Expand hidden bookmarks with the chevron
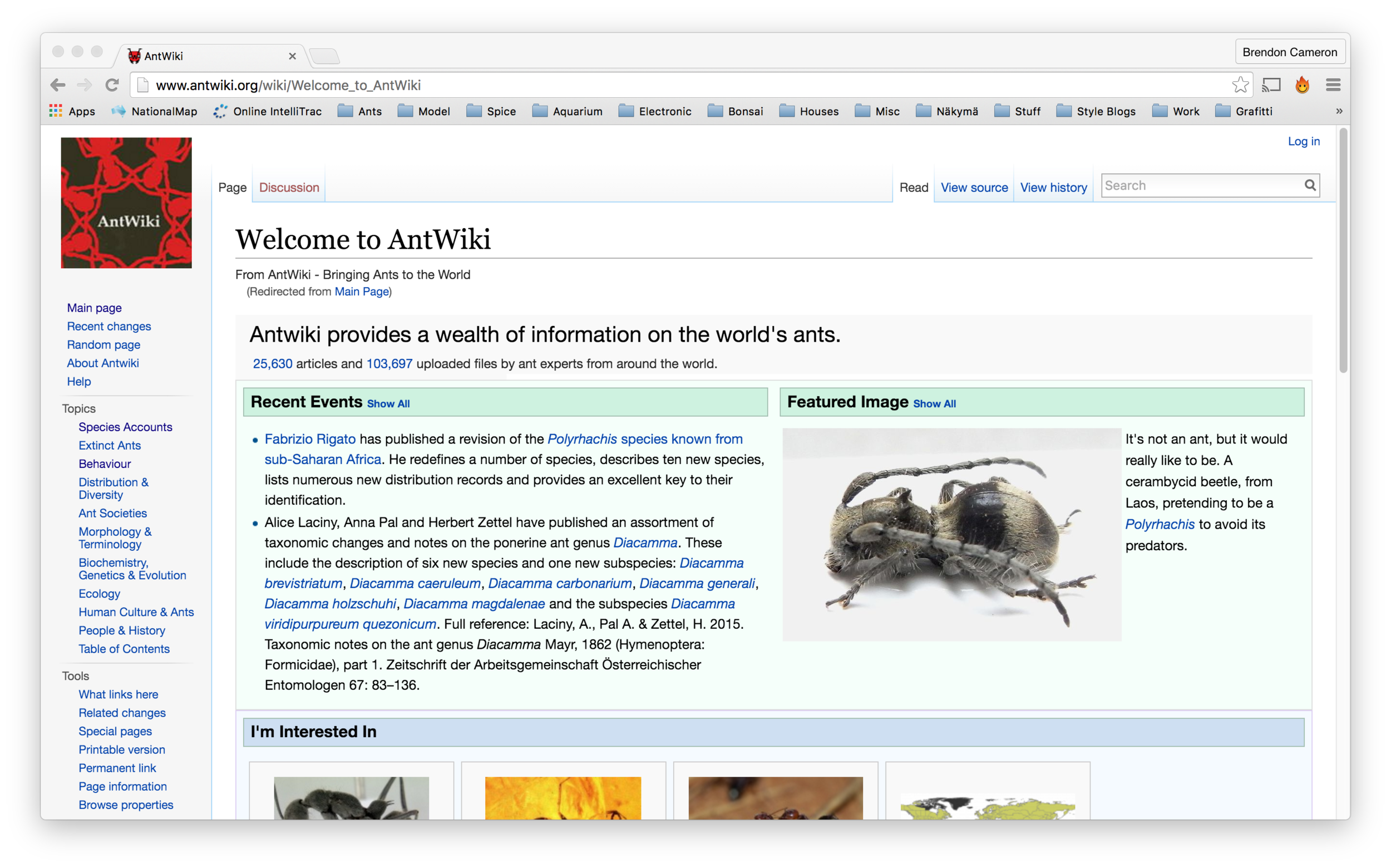The height and width of the screenshot is (868, 1391). point(1340,111)
